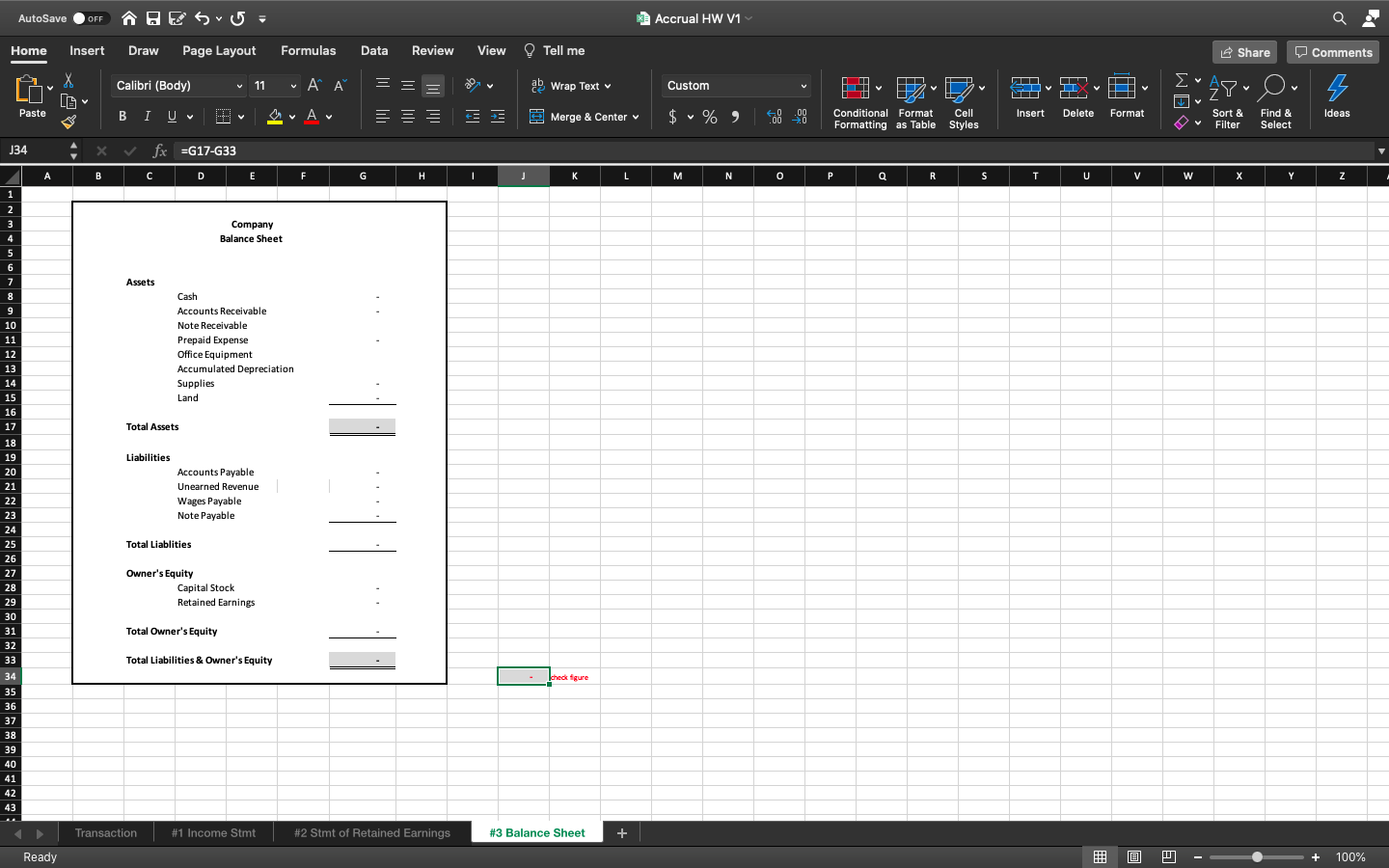
Task: Toggle Bottom Align button
Action: 433,86
